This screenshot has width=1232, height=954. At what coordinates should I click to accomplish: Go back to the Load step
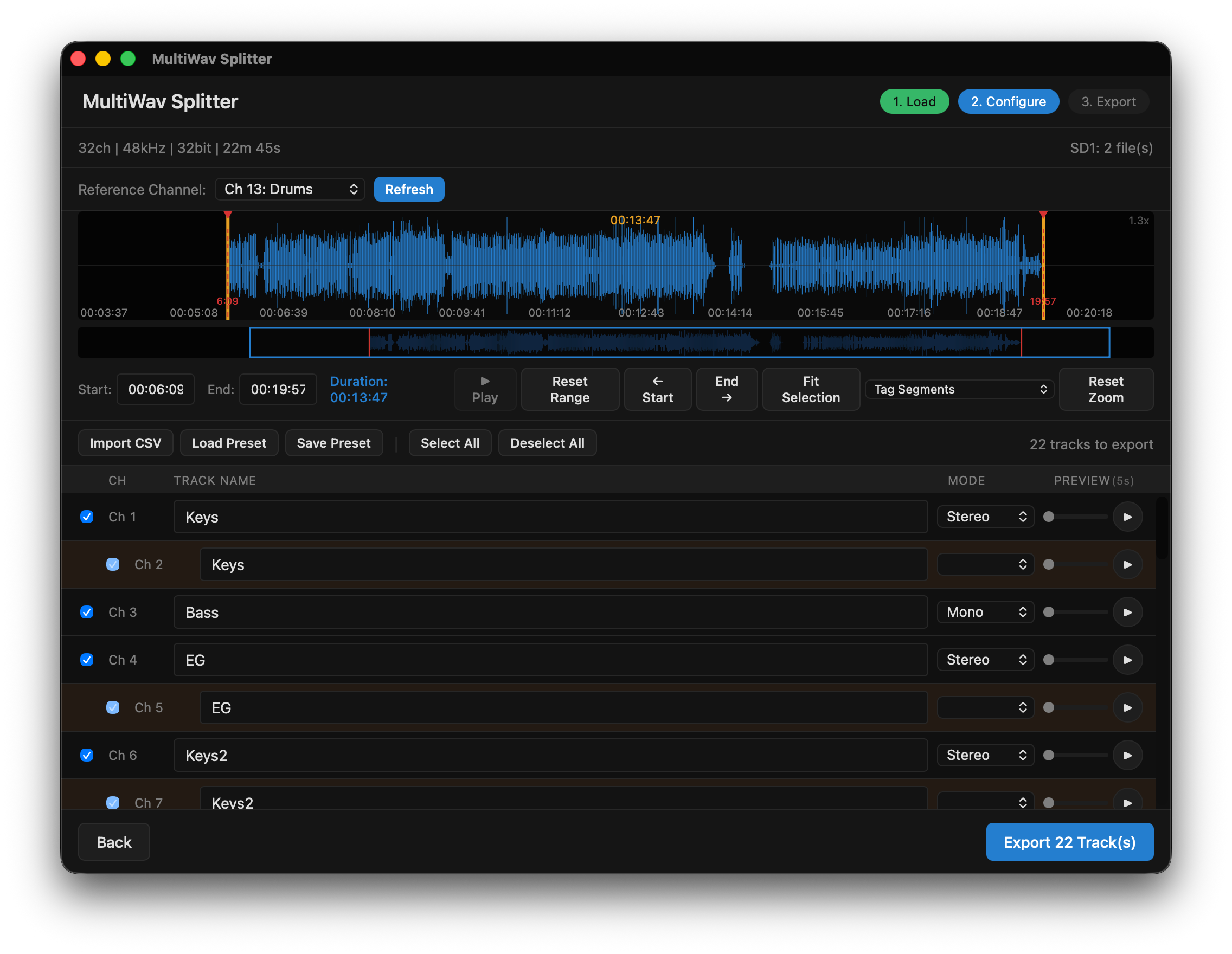(914, 101)
